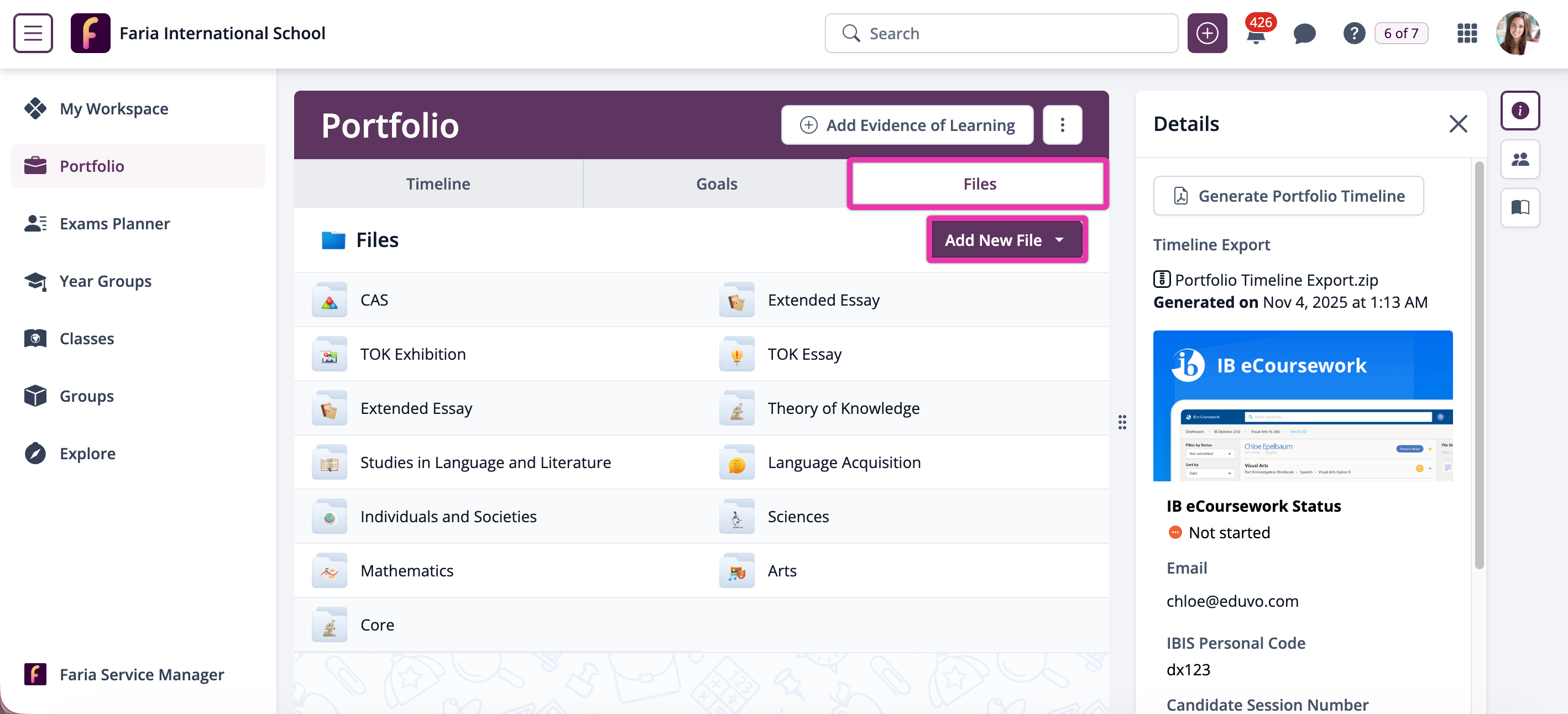This screenshot has width=1568, height=714.
Task: Expand the Add New File dropdown
Action: pyautogui.click(x=1007, y=240)
